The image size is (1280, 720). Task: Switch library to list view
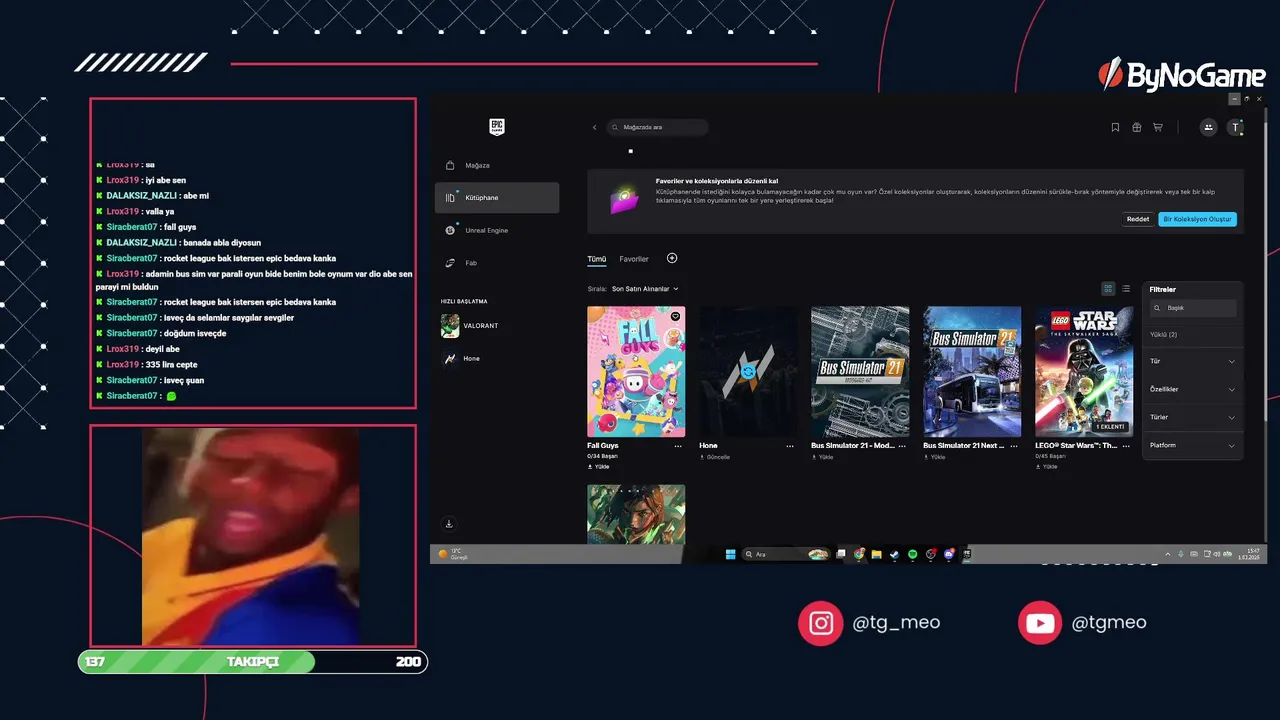tap(1126, 289)
